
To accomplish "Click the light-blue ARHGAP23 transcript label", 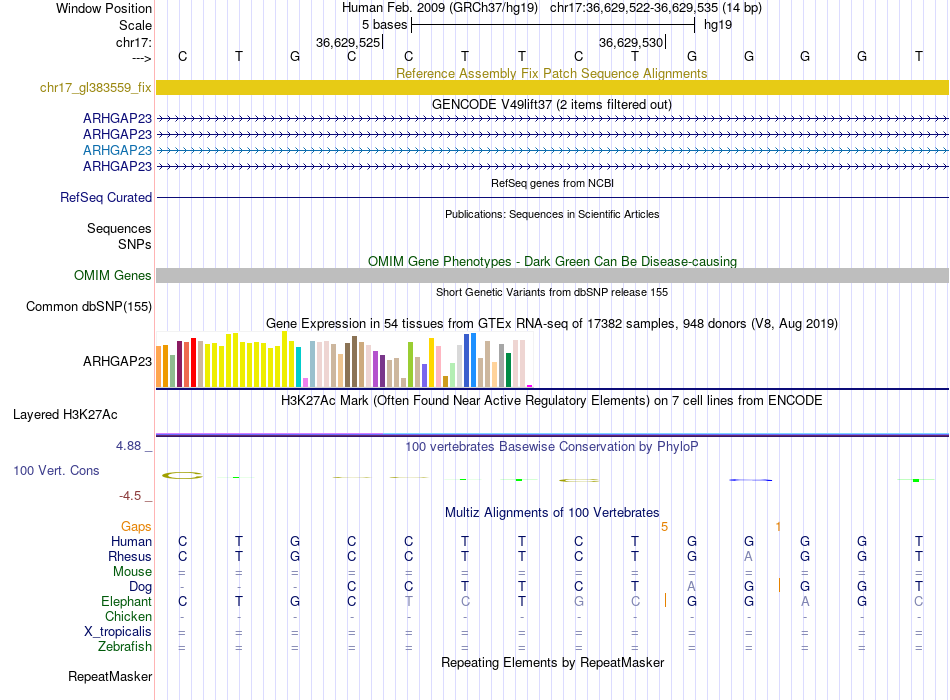I will [118, 150].
